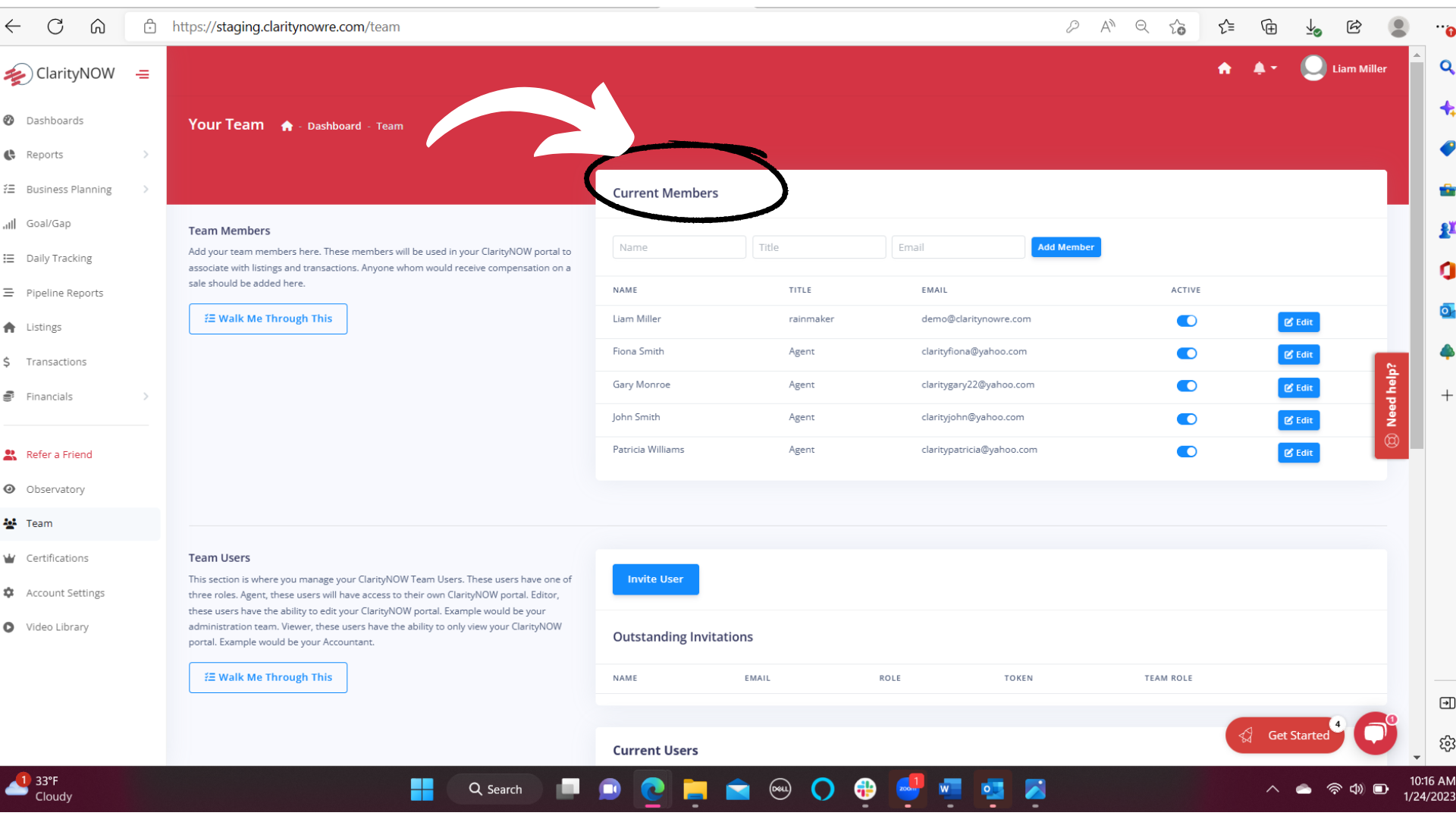Click Edit button for Liam Miller

coord(1298,321)
